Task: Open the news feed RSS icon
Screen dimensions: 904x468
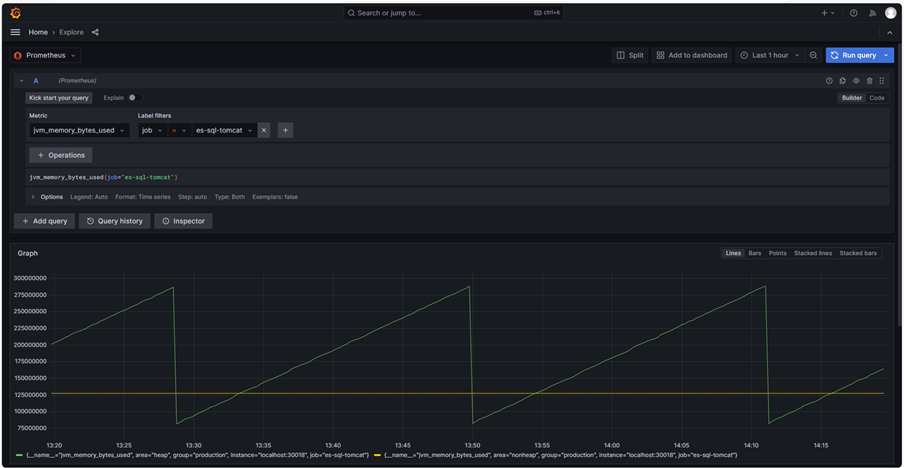Action: pyautogui.click(x=872, y=13)
